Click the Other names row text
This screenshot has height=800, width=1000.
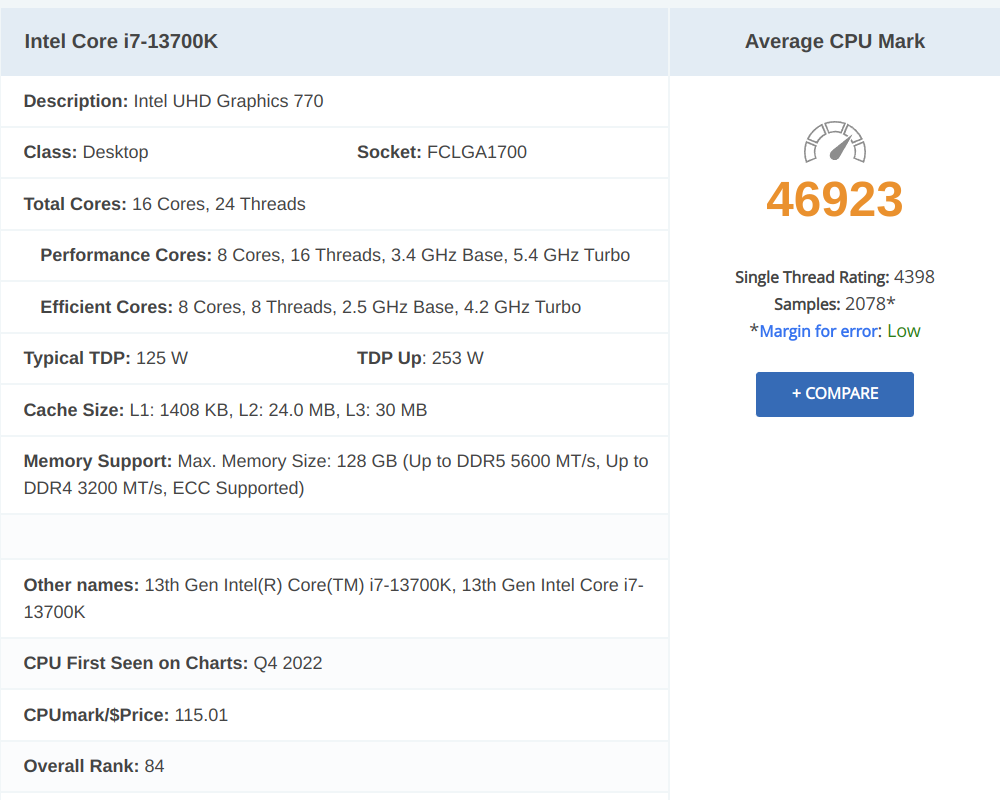tap(334, 598)
